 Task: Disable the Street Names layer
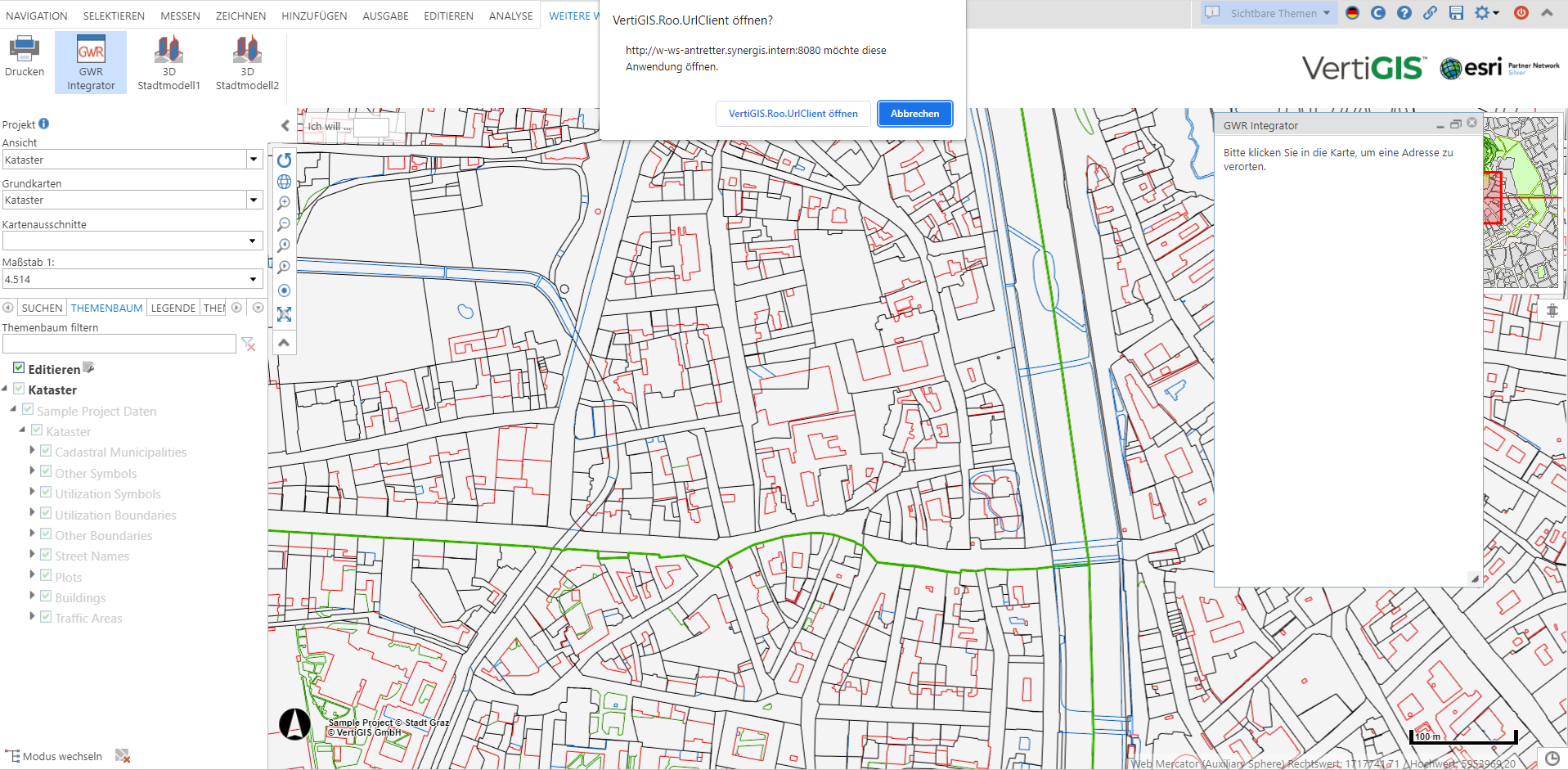coord(46,554)
